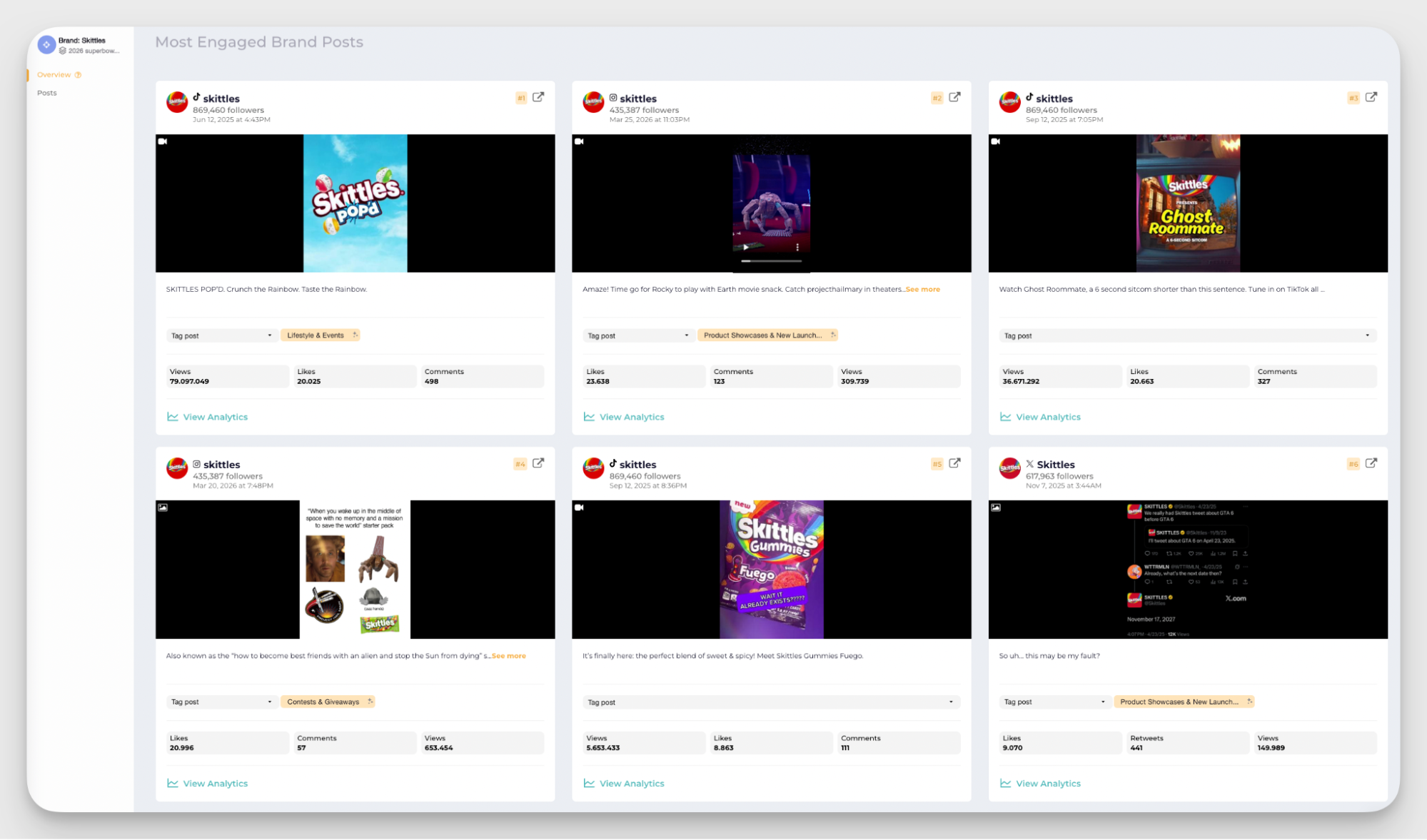
Task: Open the GTA 6 tweet screenshot image
Action: tap(1188, 570)
